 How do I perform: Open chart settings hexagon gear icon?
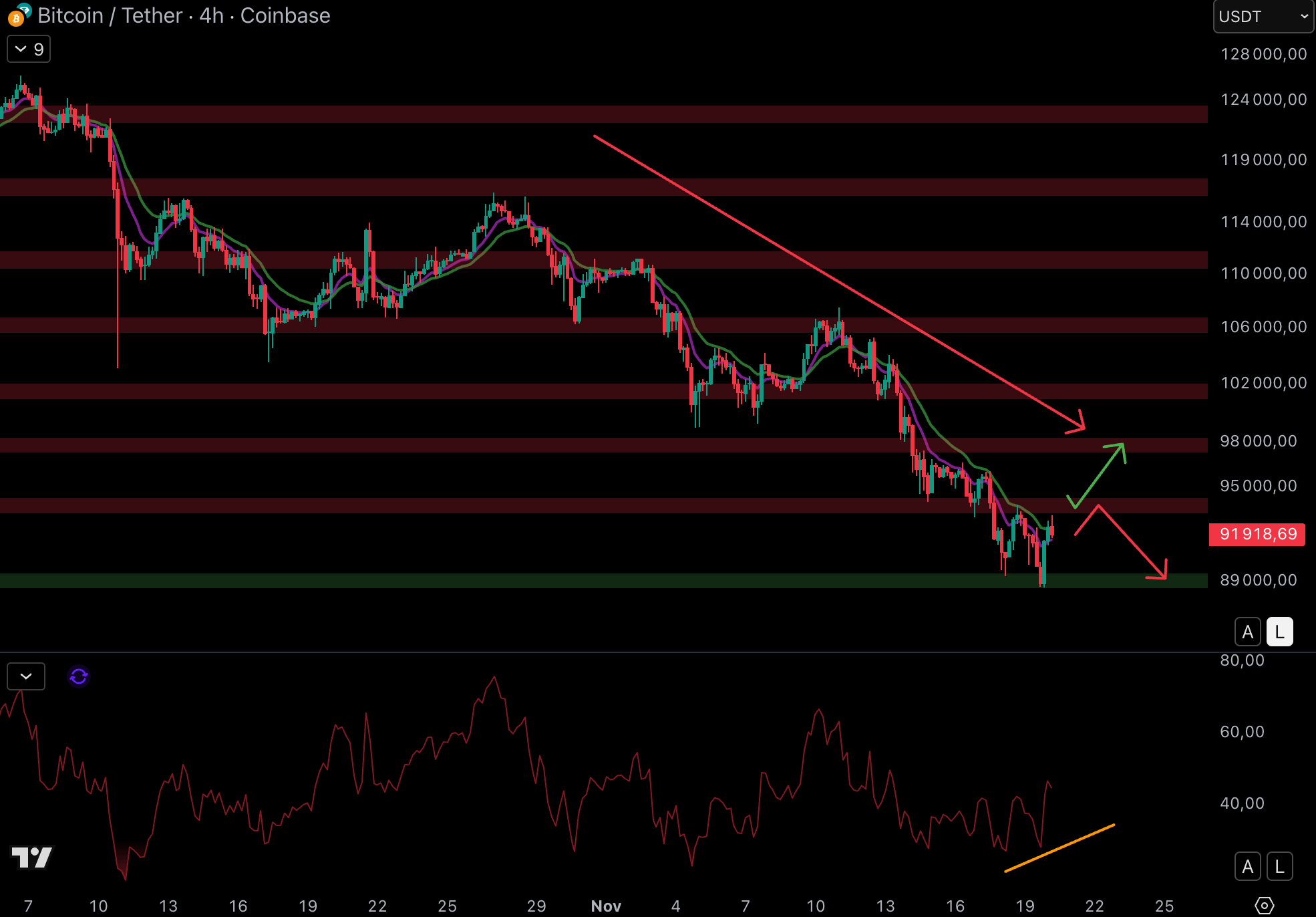1264,906
